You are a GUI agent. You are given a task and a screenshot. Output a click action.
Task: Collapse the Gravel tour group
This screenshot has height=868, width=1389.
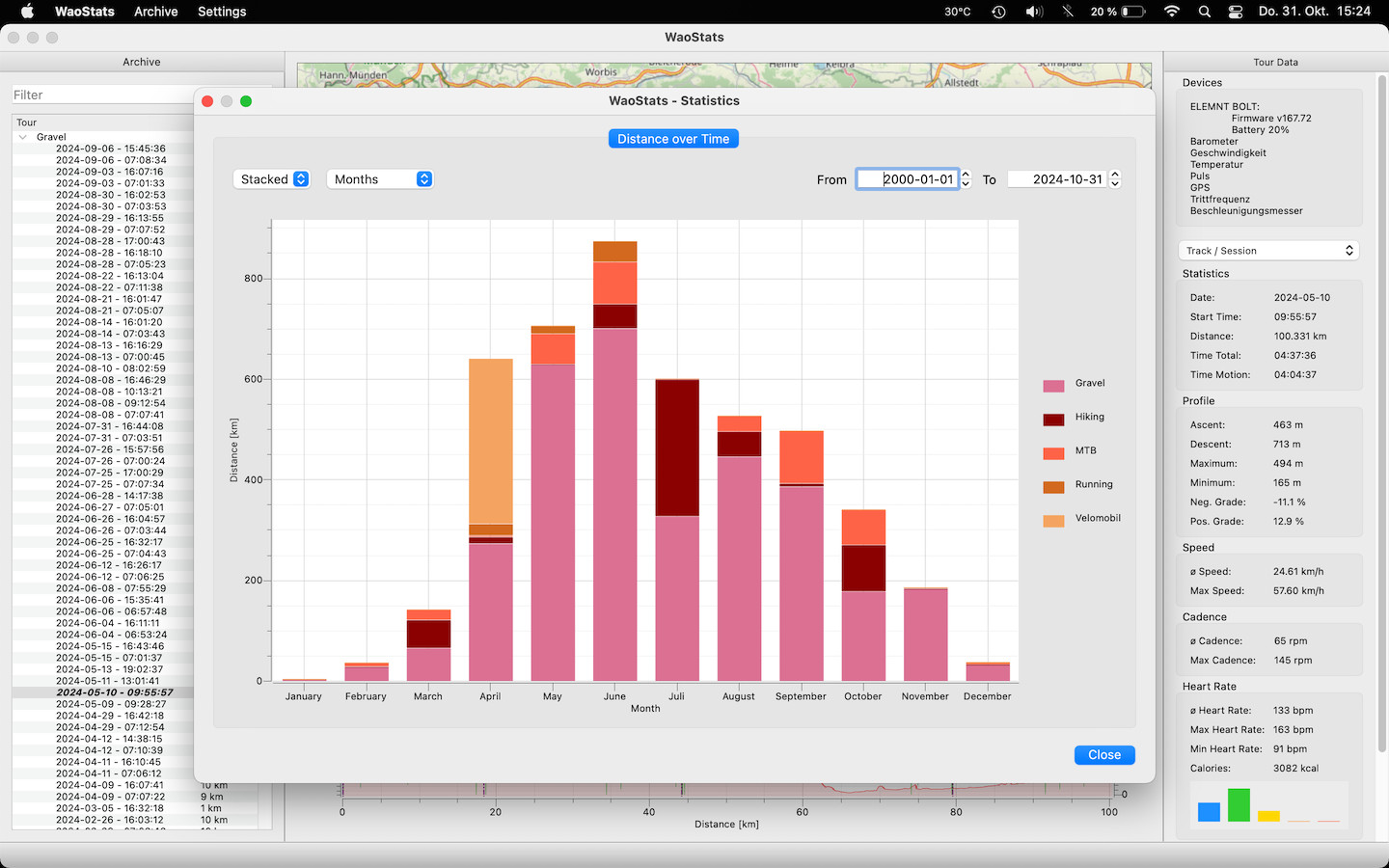pos(23,137)
